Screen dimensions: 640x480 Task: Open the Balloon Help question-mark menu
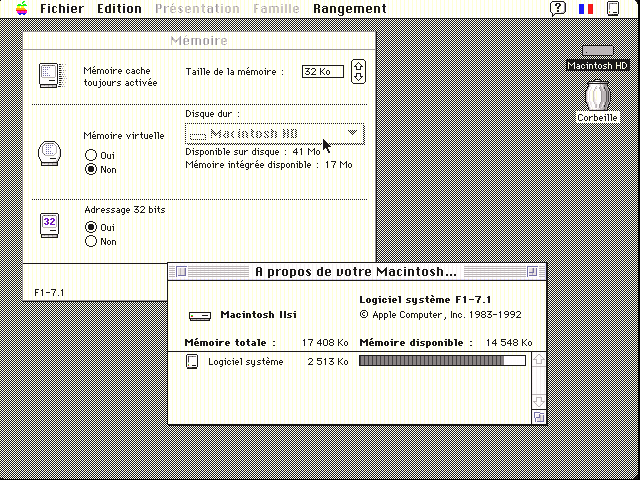pyautogui.click(x=558, y=8)
